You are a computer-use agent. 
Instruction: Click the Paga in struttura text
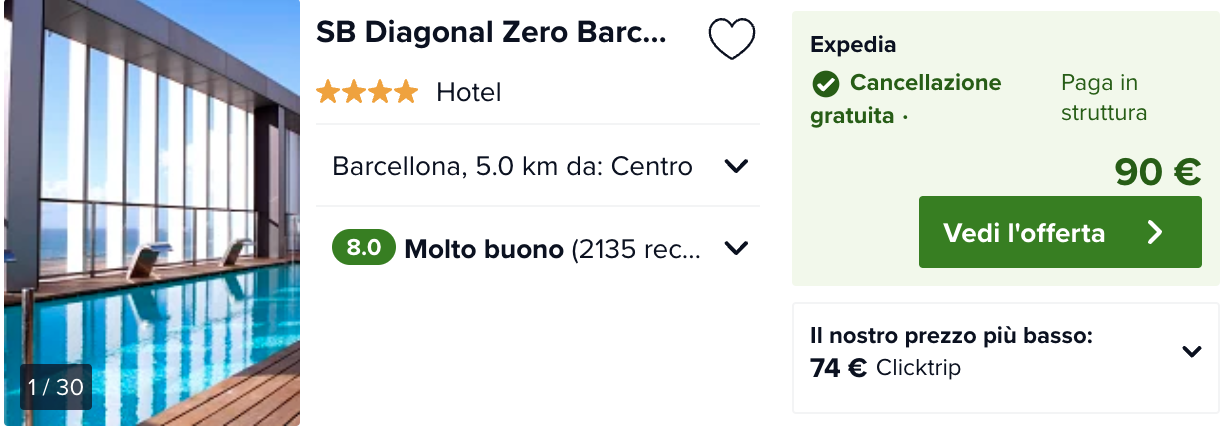coord(1104,98)
